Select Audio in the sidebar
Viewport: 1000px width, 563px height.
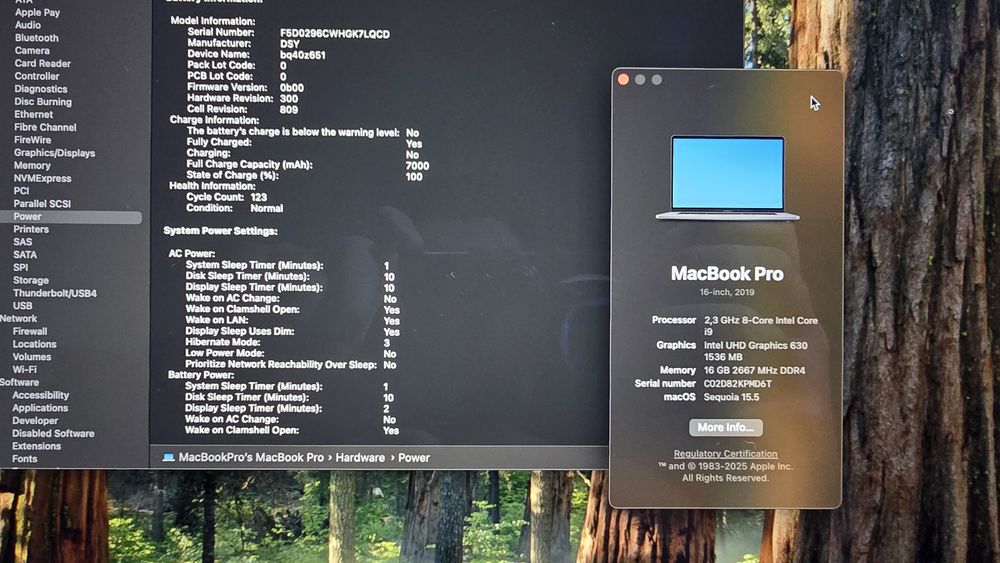(x=27, y=25)
